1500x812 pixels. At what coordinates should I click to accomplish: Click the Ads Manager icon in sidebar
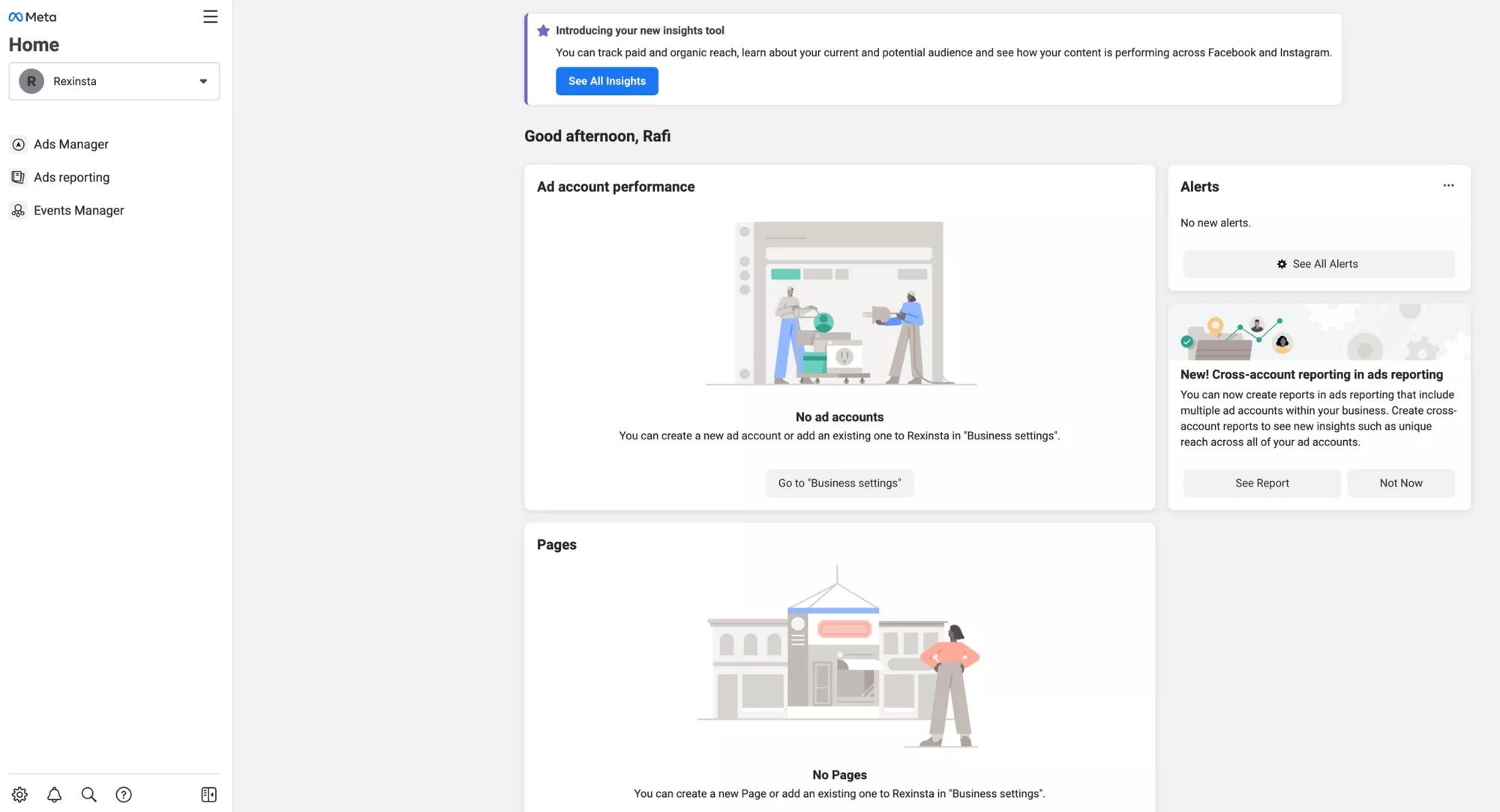pyautogui.click(x=18, y=143)
